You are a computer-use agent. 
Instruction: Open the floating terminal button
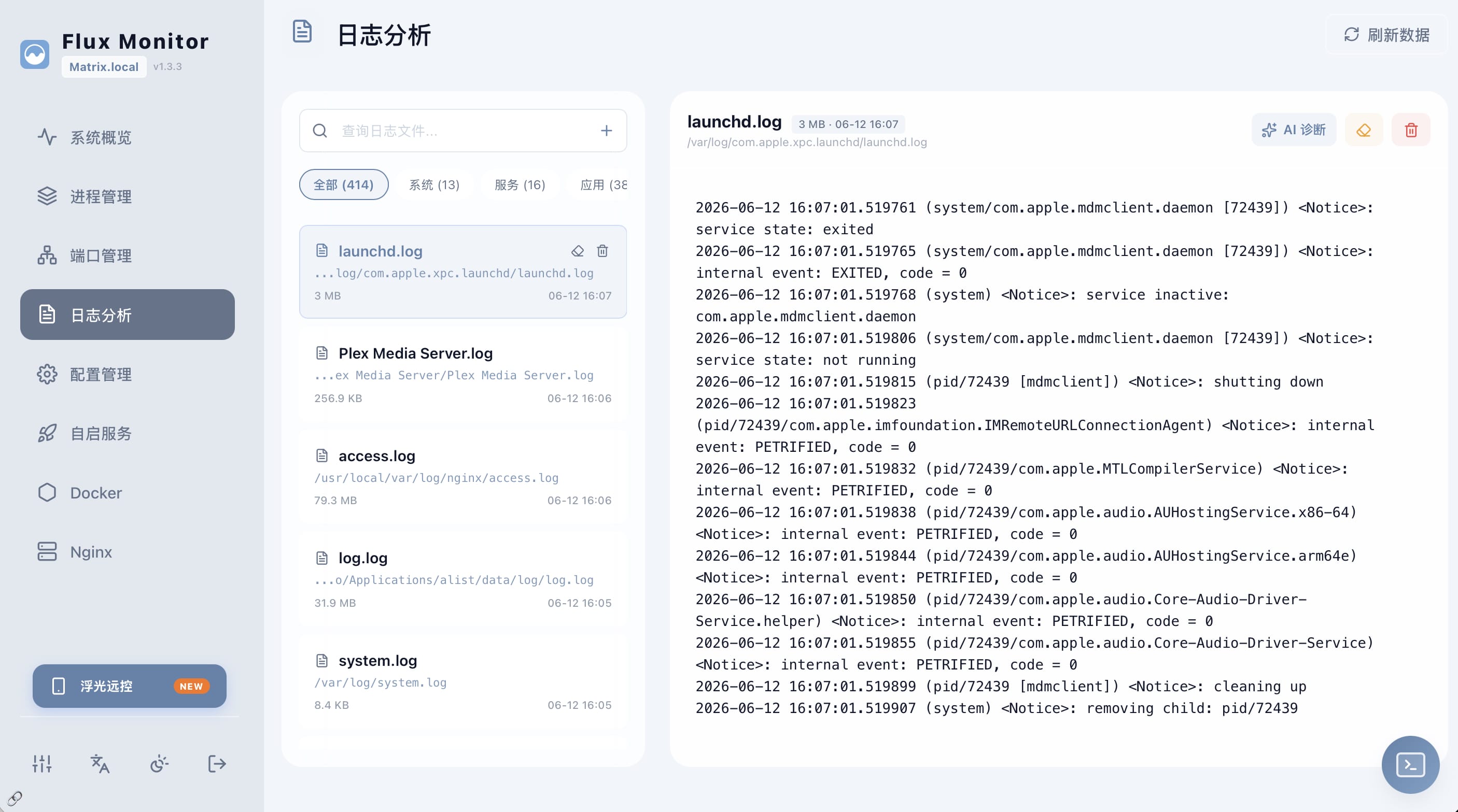[x=1410, y=764]
